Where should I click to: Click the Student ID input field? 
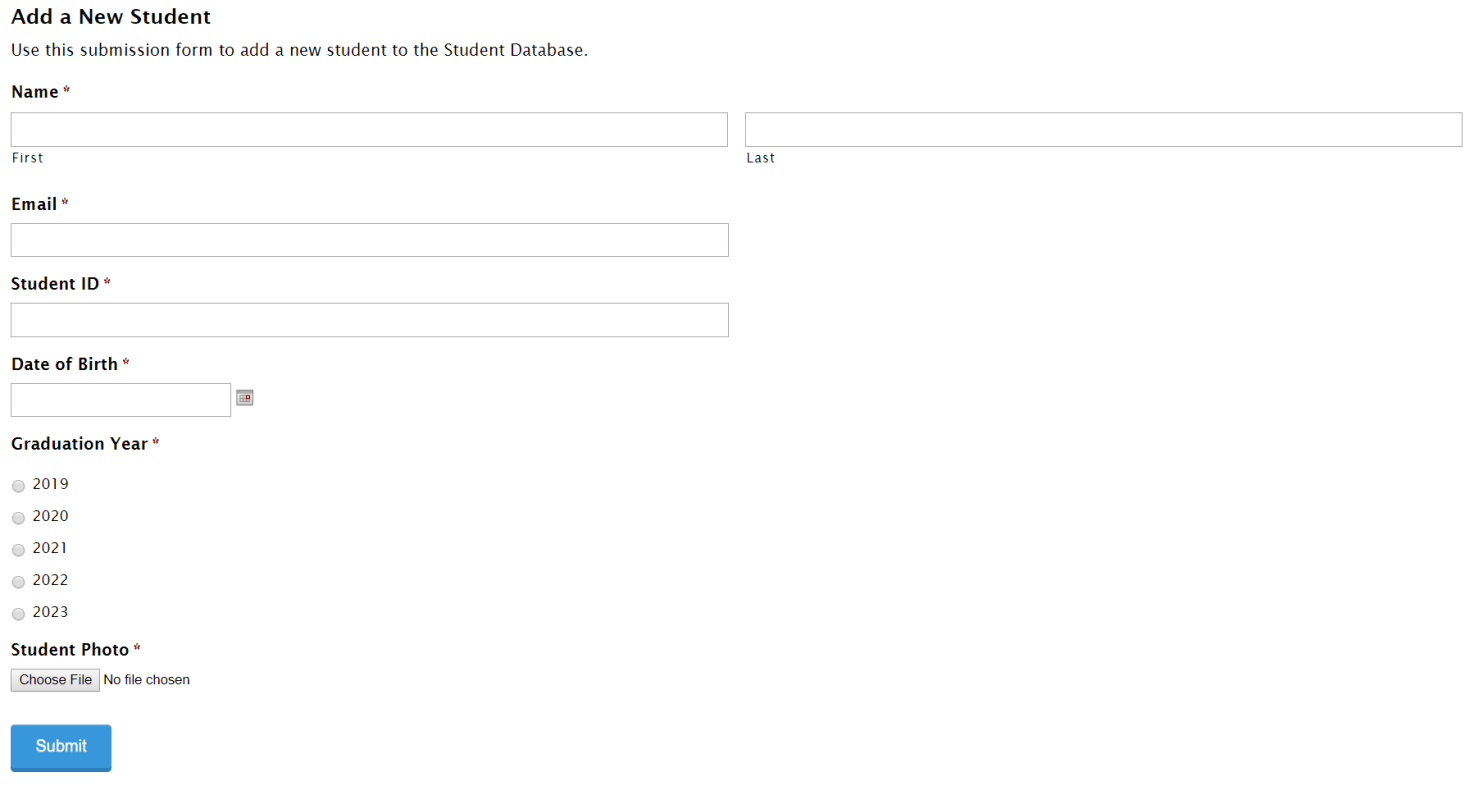click(368, 319)
